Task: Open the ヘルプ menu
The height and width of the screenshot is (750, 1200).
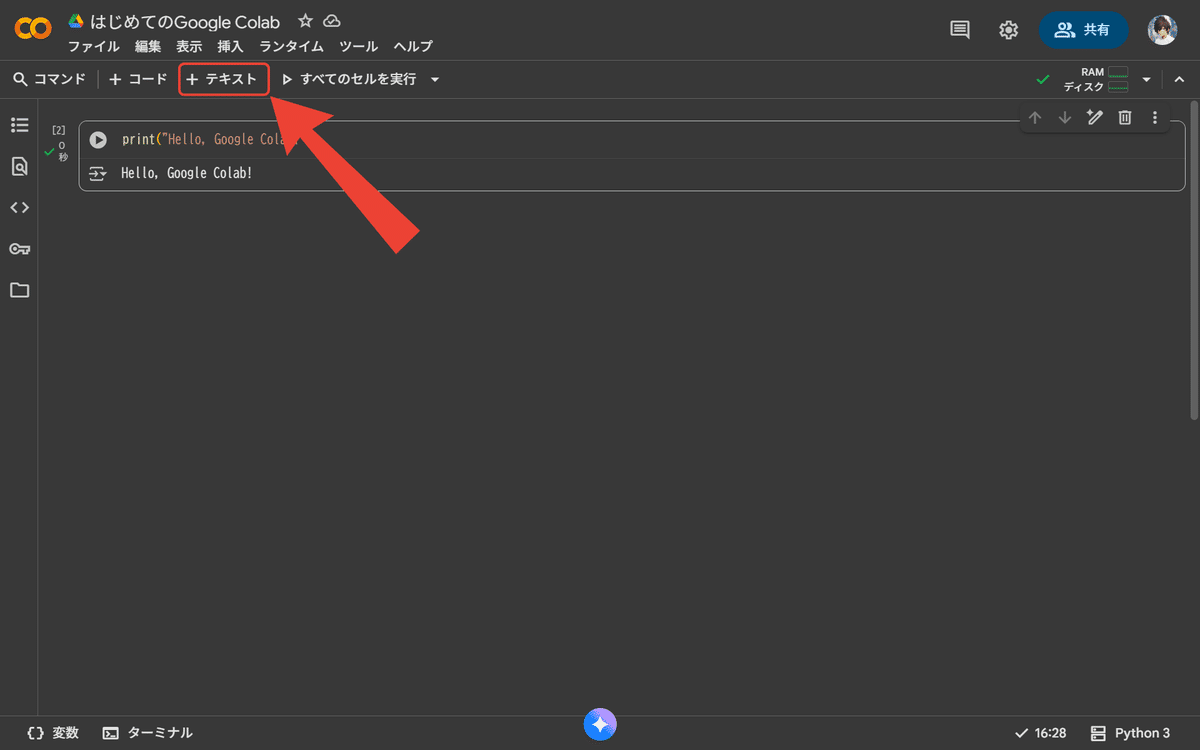Action: [413, 46]
